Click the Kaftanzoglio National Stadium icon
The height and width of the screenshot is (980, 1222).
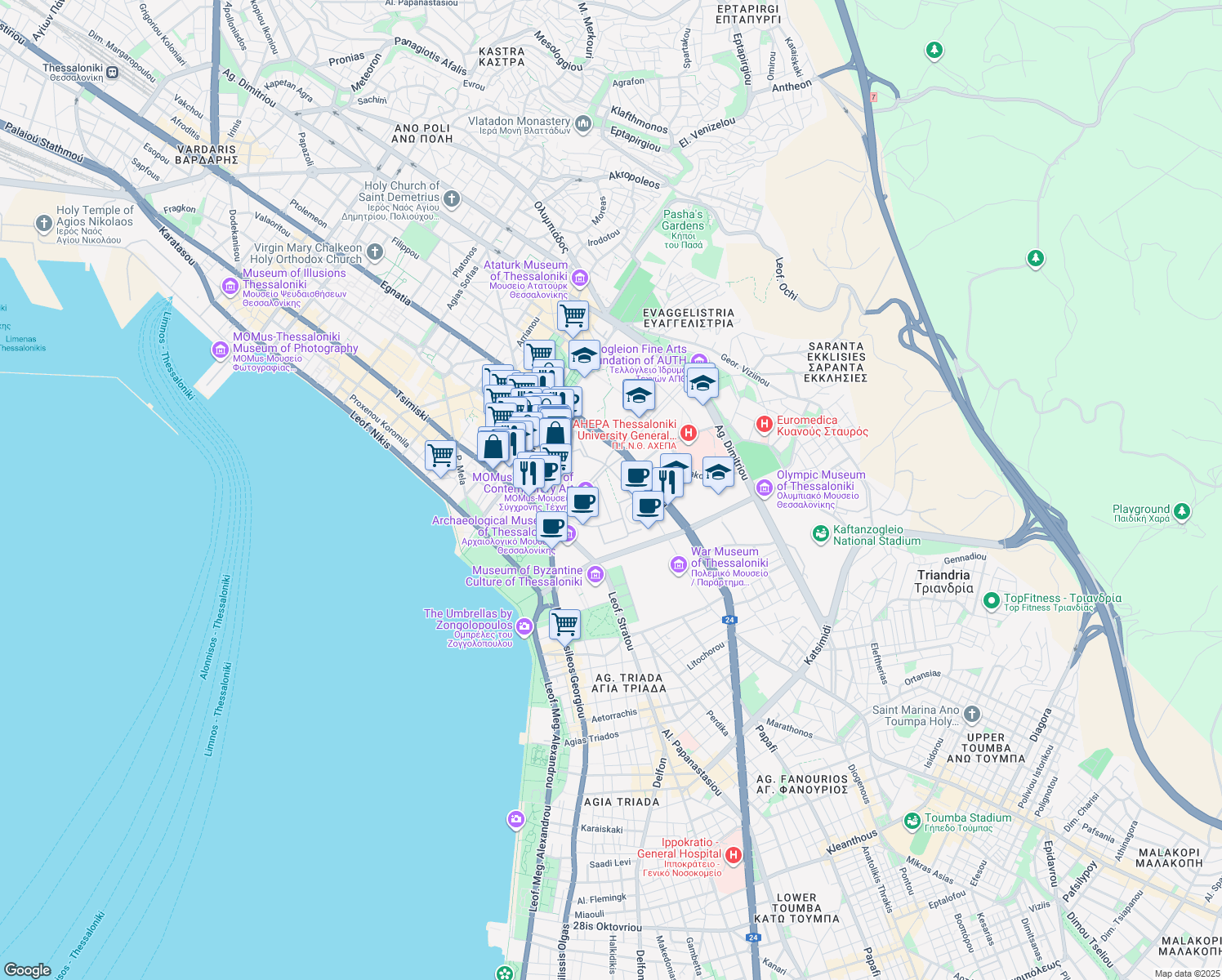(820, 534)
